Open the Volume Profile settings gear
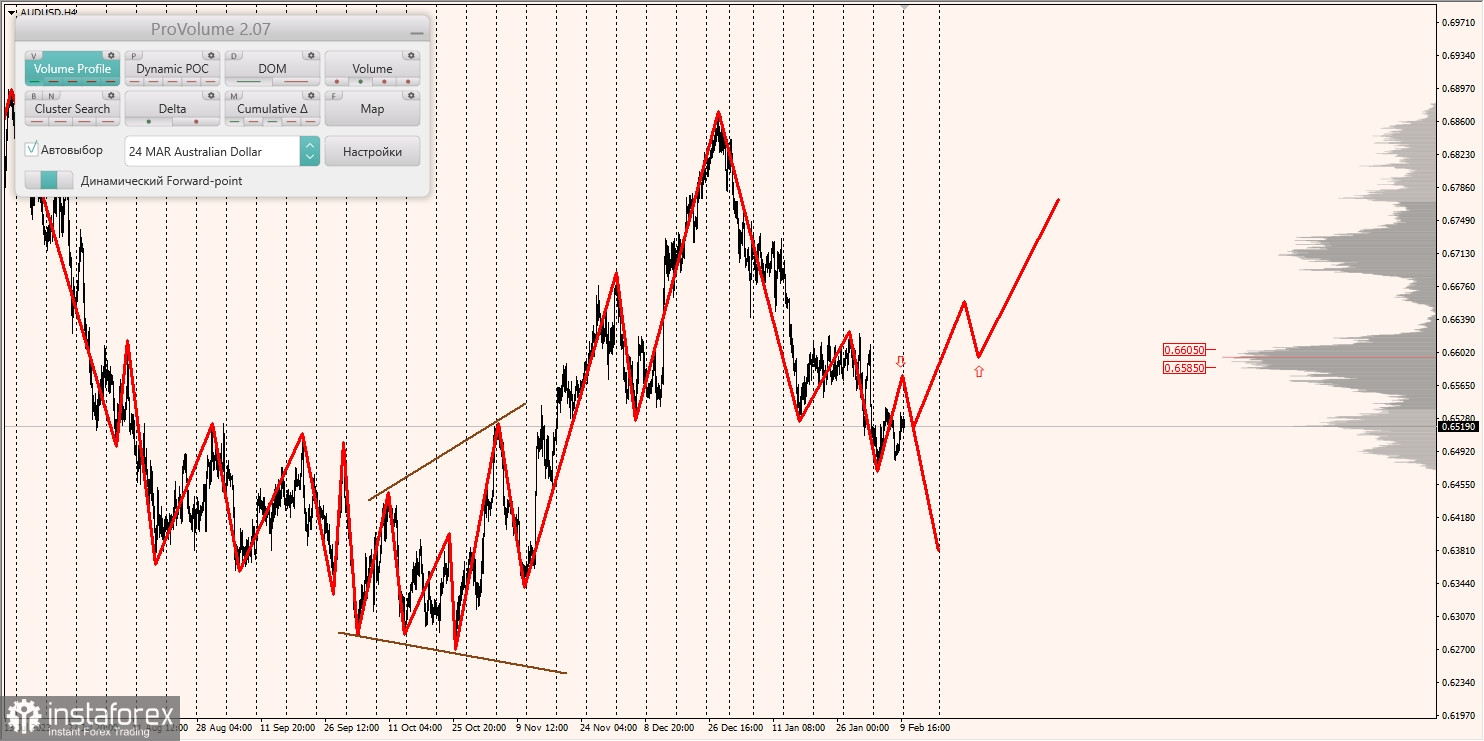 111,55
